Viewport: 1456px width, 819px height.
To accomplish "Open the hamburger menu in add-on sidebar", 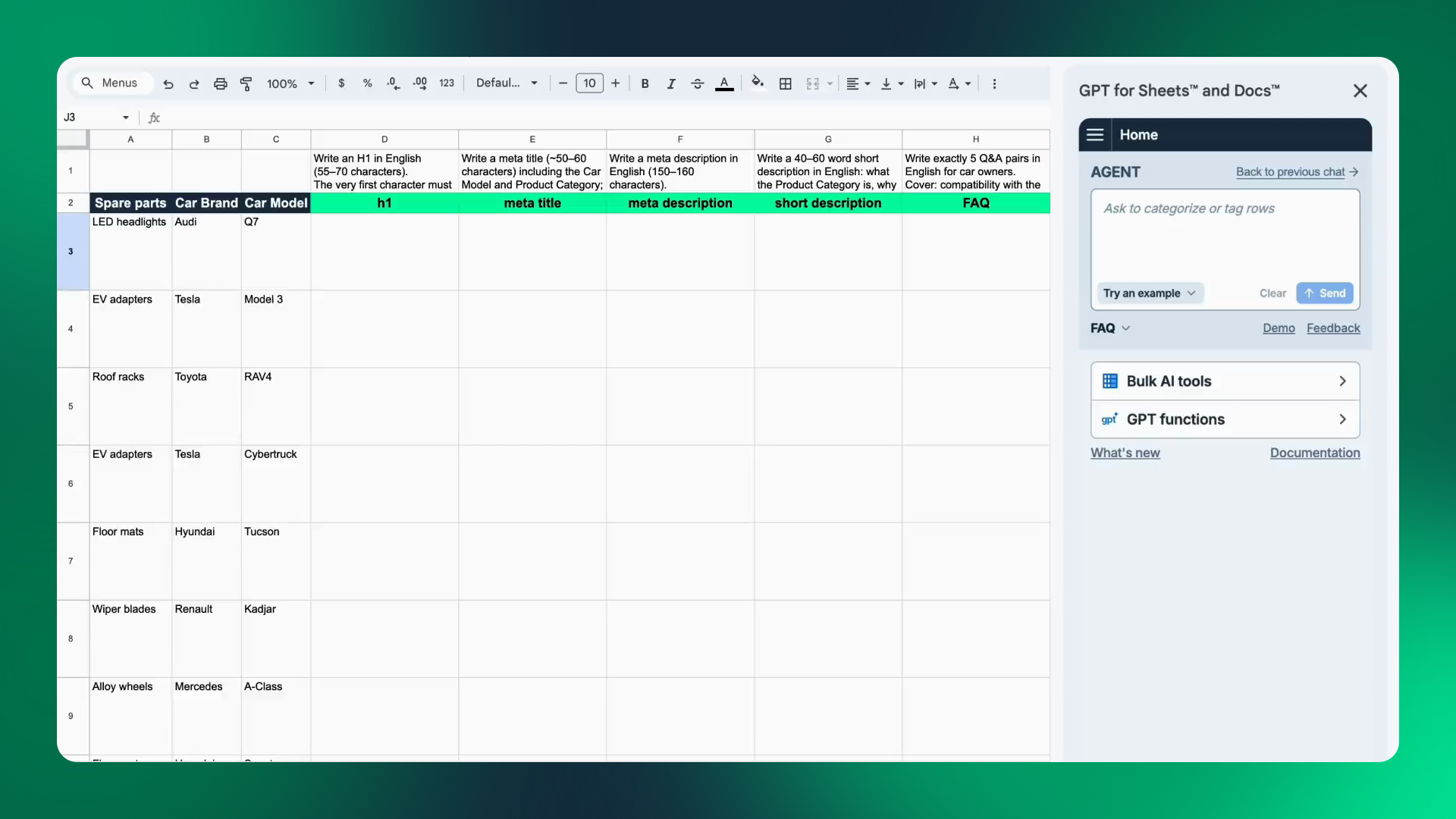I will click(1095, 135).
